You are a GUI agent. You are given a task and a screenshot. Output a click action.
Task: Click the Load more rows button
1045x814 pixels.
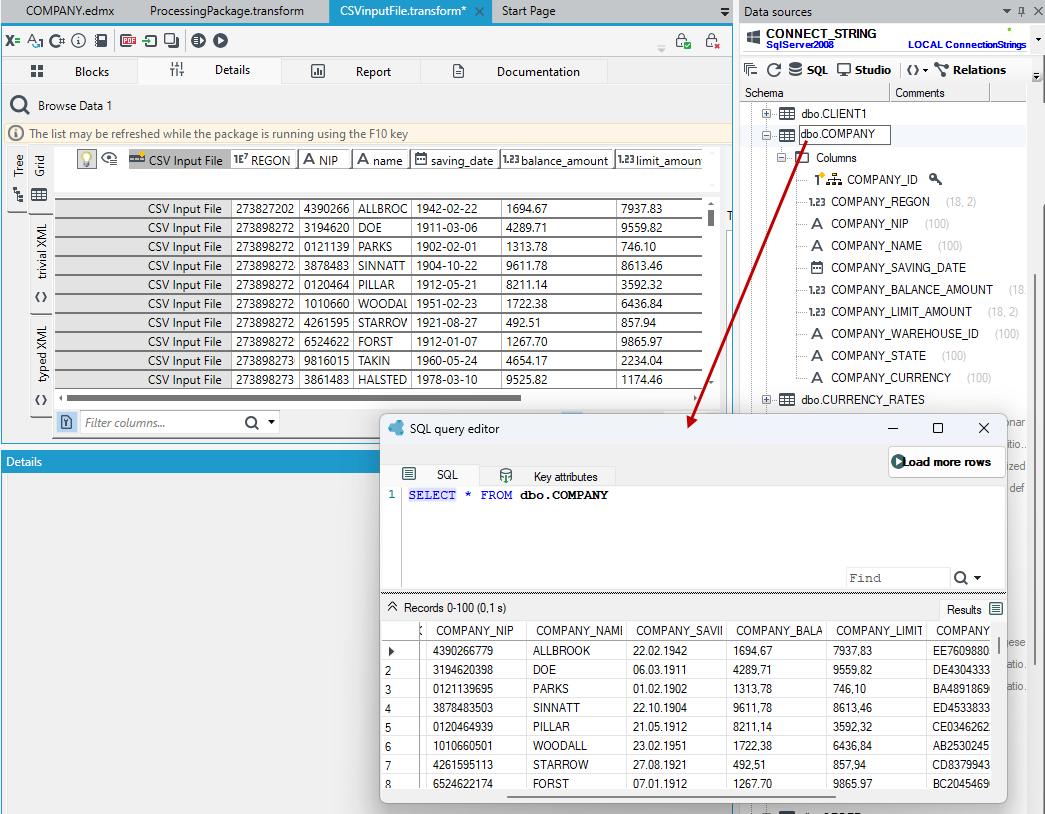pyautogui.click(x=946, y=462)
